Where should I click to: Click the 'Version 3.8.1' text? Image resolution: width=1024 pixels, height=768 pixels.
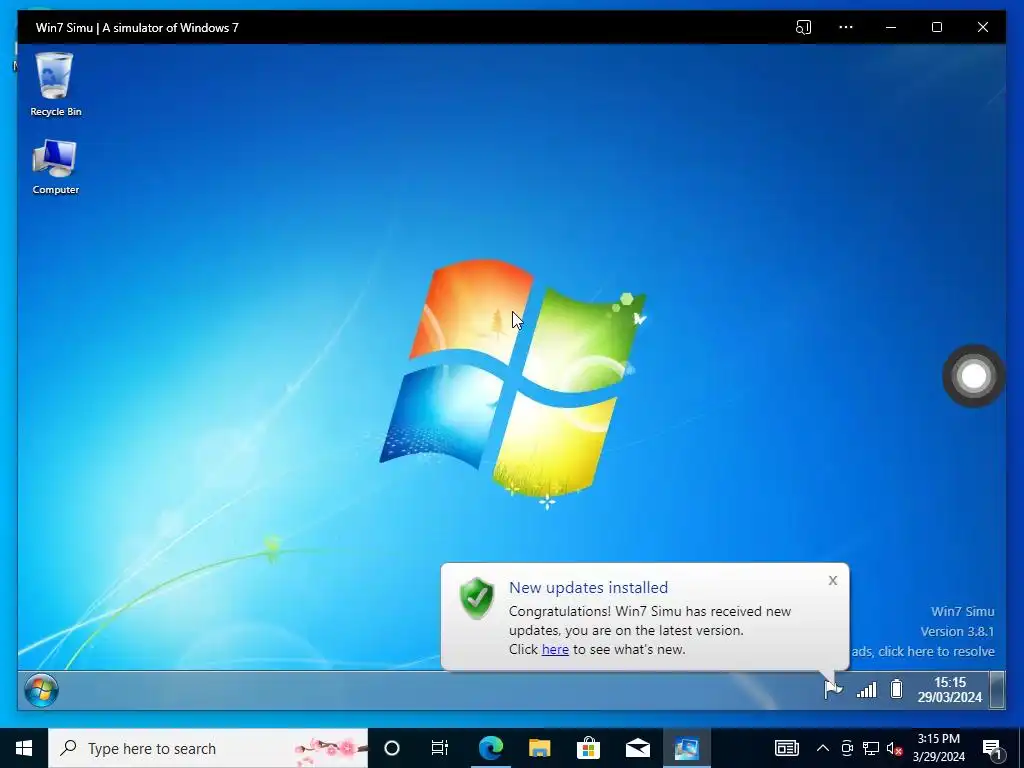coord(957,632)
